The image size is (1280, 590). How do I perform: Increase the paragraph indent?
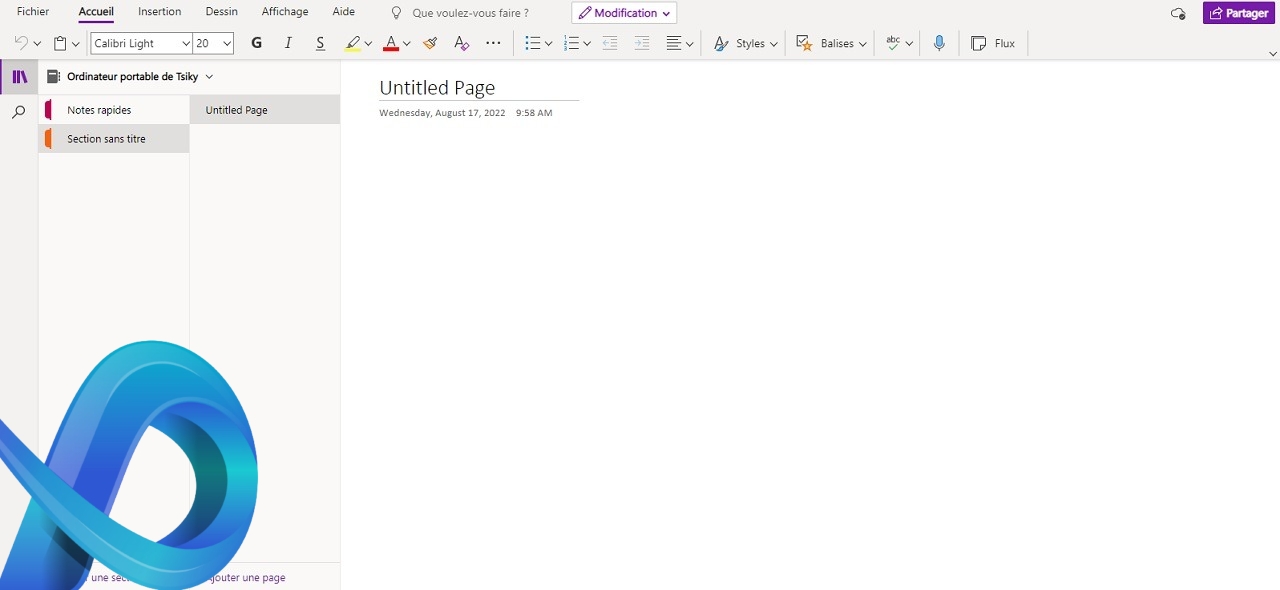point(642,43)
